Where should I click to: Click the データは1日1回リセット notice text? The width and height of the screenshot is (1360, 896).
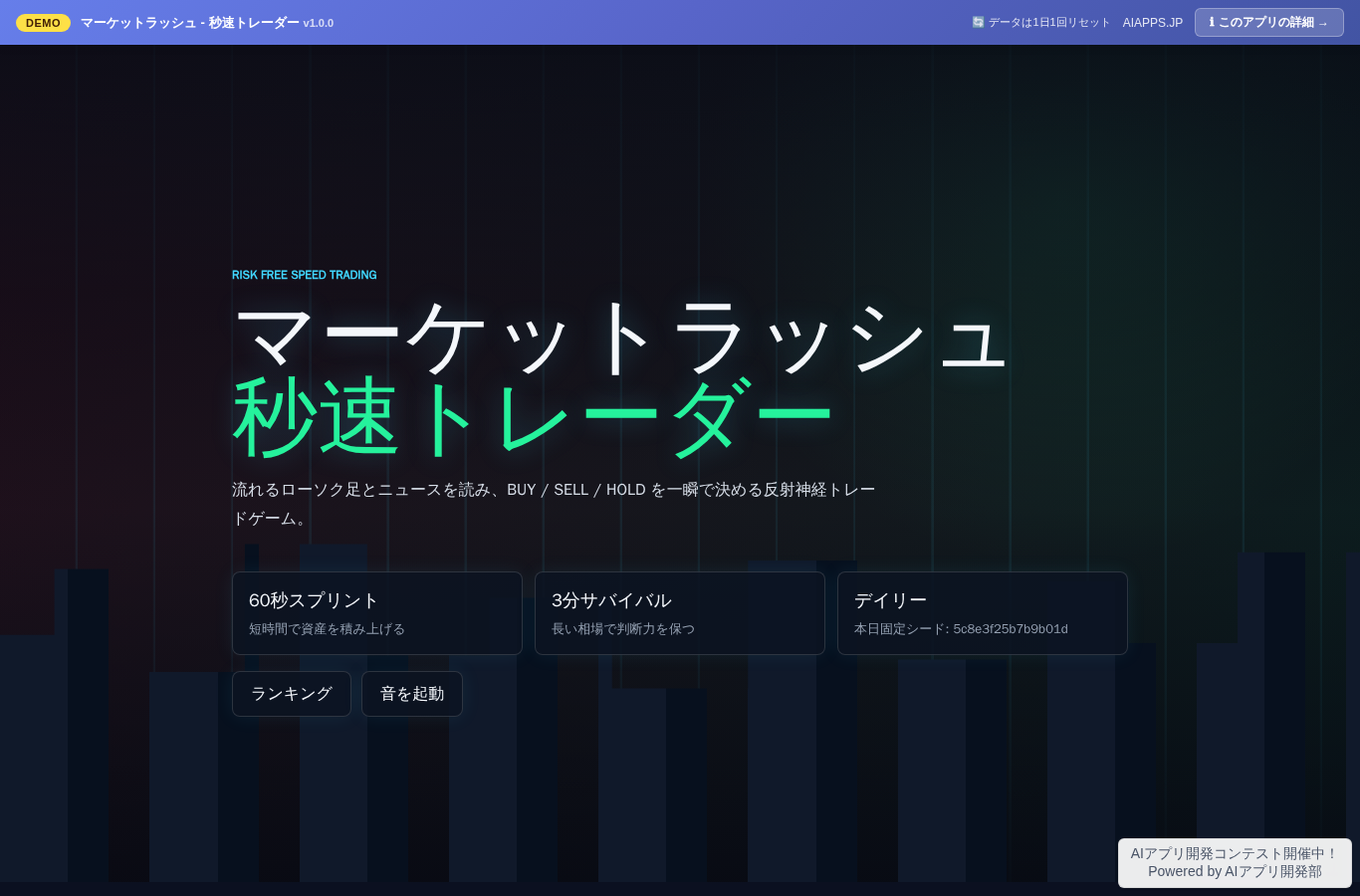[x=1048, y=23]
